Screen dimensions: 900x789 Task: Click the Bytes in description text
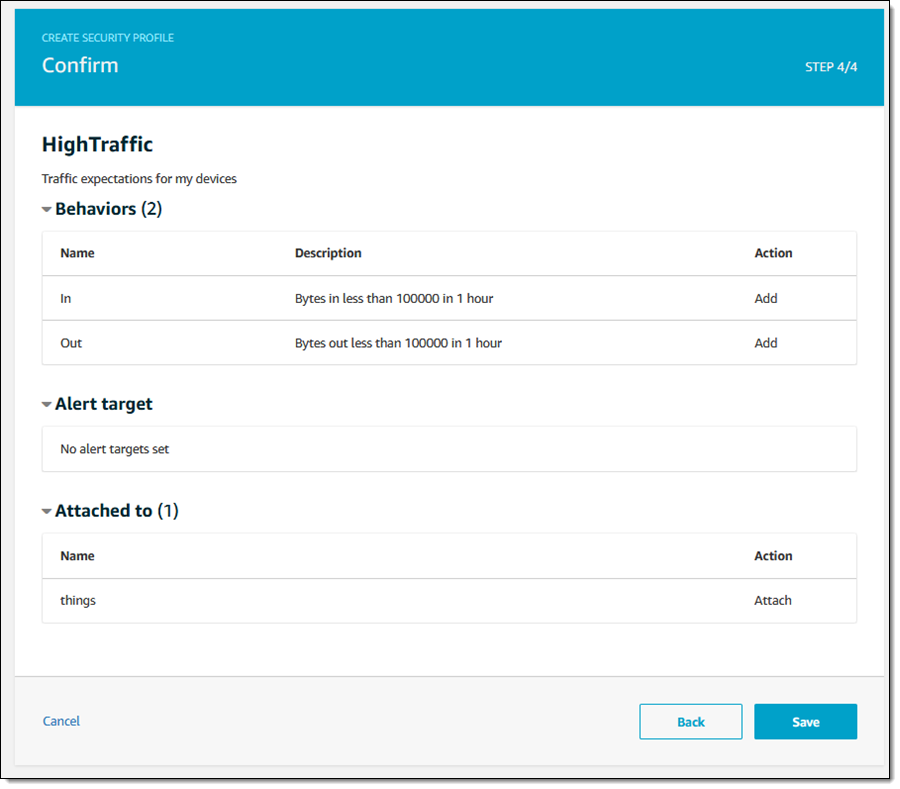point(394,298)
